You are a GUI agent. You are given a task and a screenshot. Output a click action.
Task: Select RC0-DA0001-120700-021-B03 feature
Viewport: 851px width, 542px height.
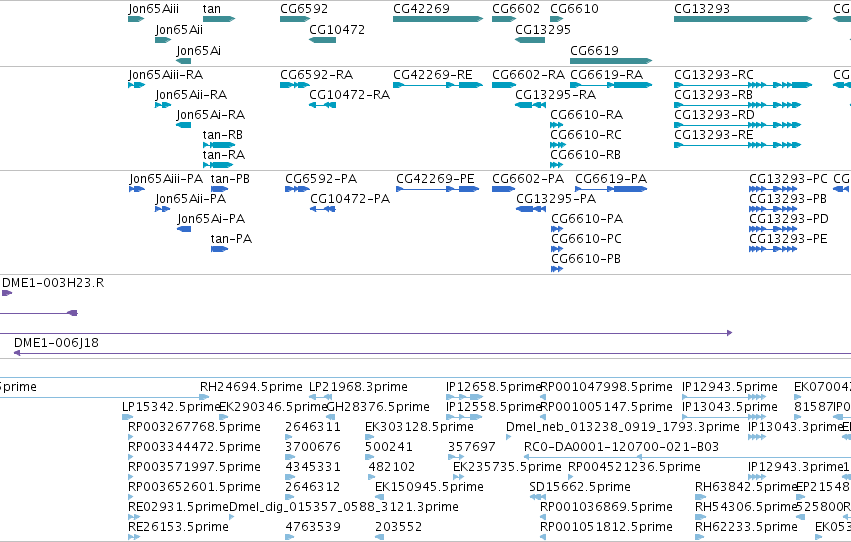tap(687, 458)
